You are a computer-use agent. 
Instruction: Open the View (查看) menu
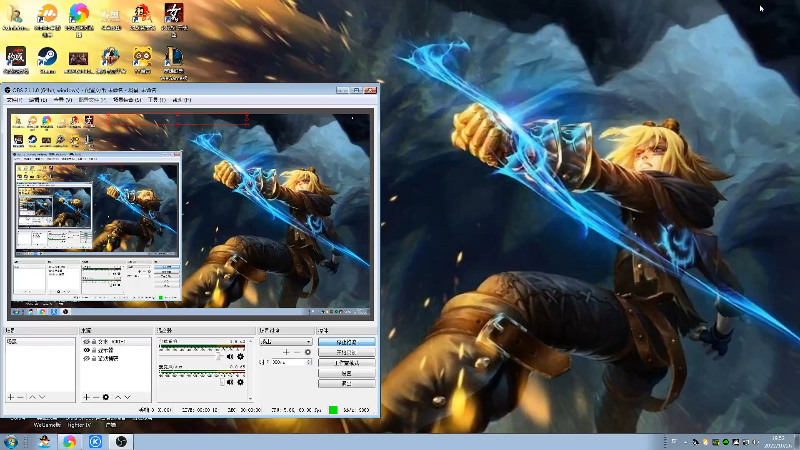(62, 100)
